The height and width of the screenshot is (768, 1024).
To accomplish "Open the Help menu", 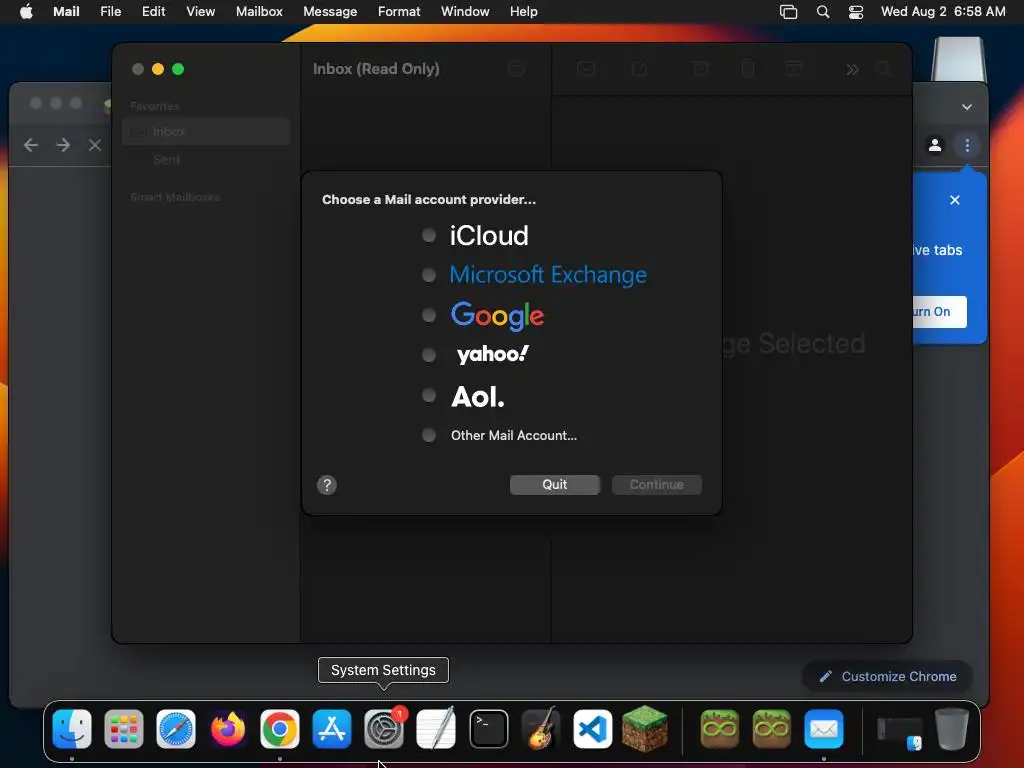I will (x=523, y=11).
